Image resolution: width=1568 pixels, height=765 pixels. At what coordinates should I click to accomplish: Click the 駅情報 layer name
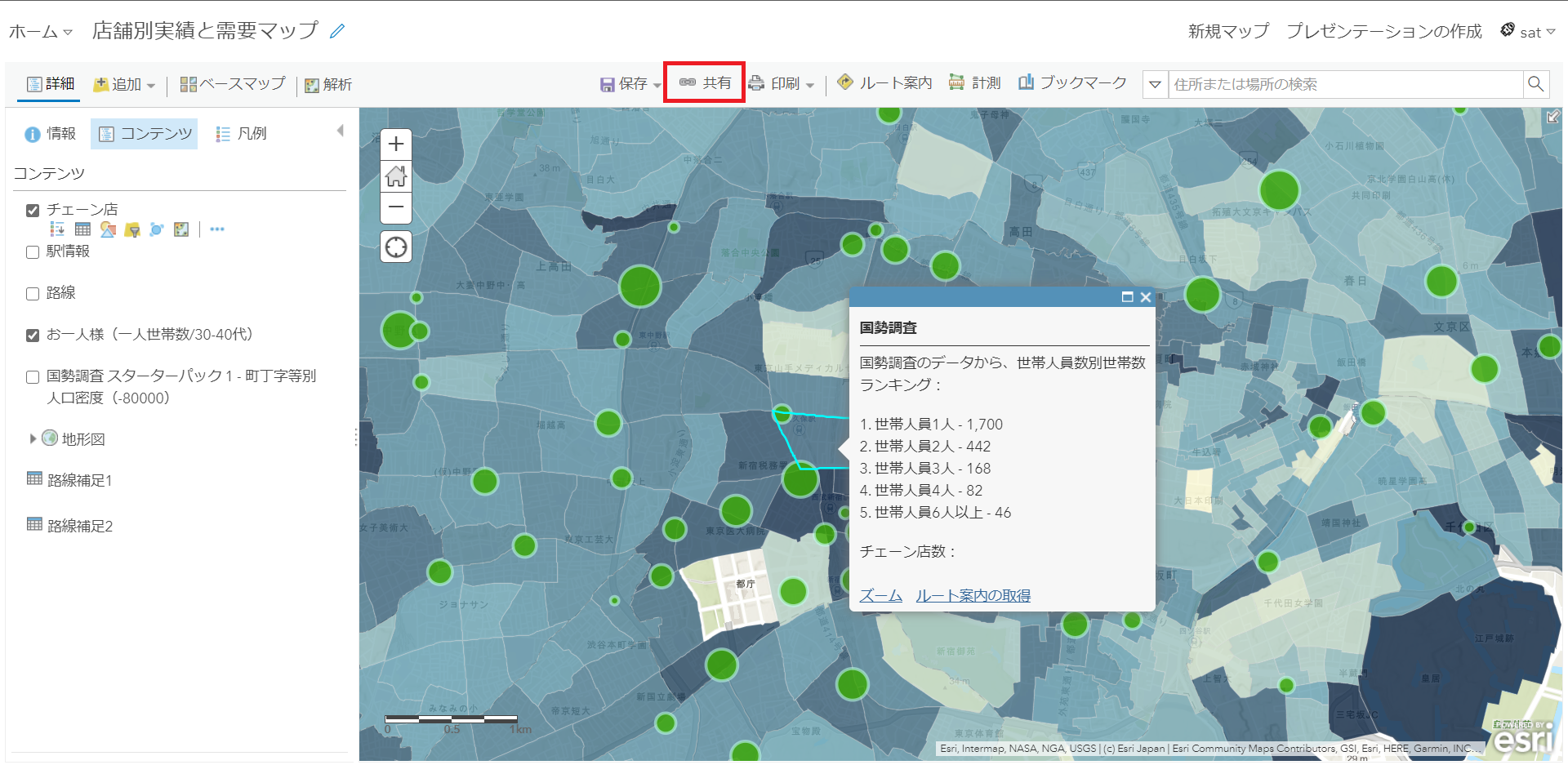(68, 251)
